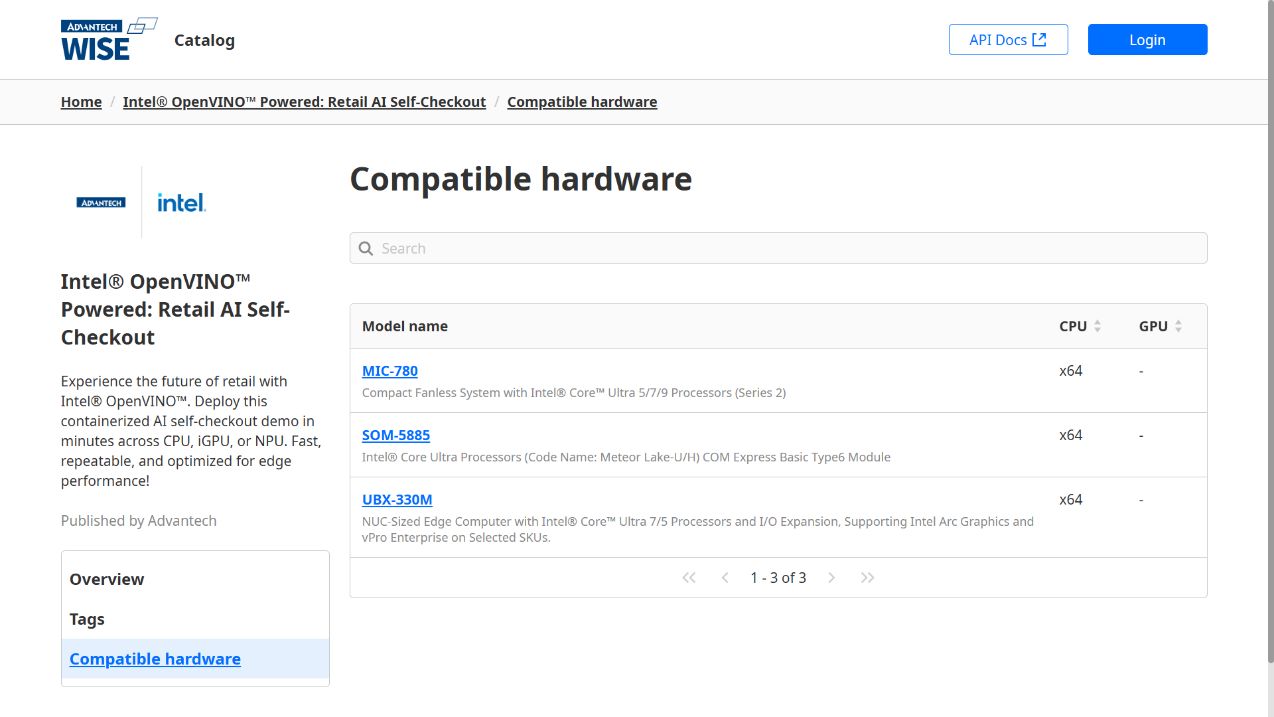This screenshot has width=1274, height=717.
Task: Go to next page of results
Action: [x=831, y=578]
